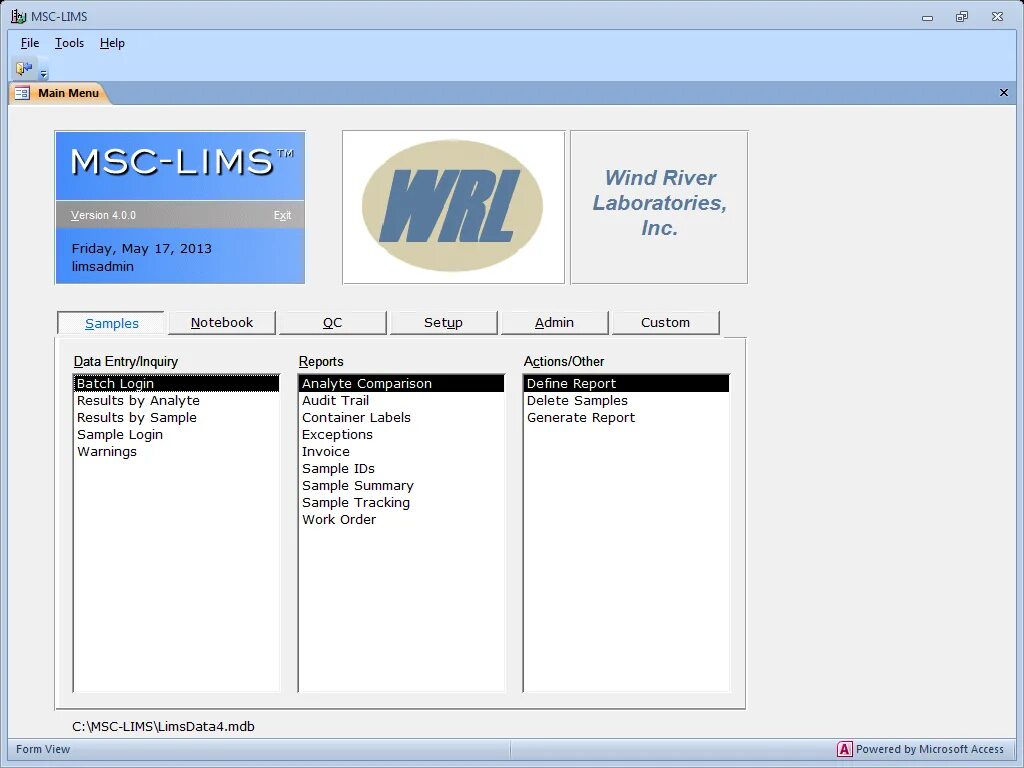Switch to the Samples tab
This screenshot has height=768, width=1024.
pyautogui.click(x=111, y=323)
